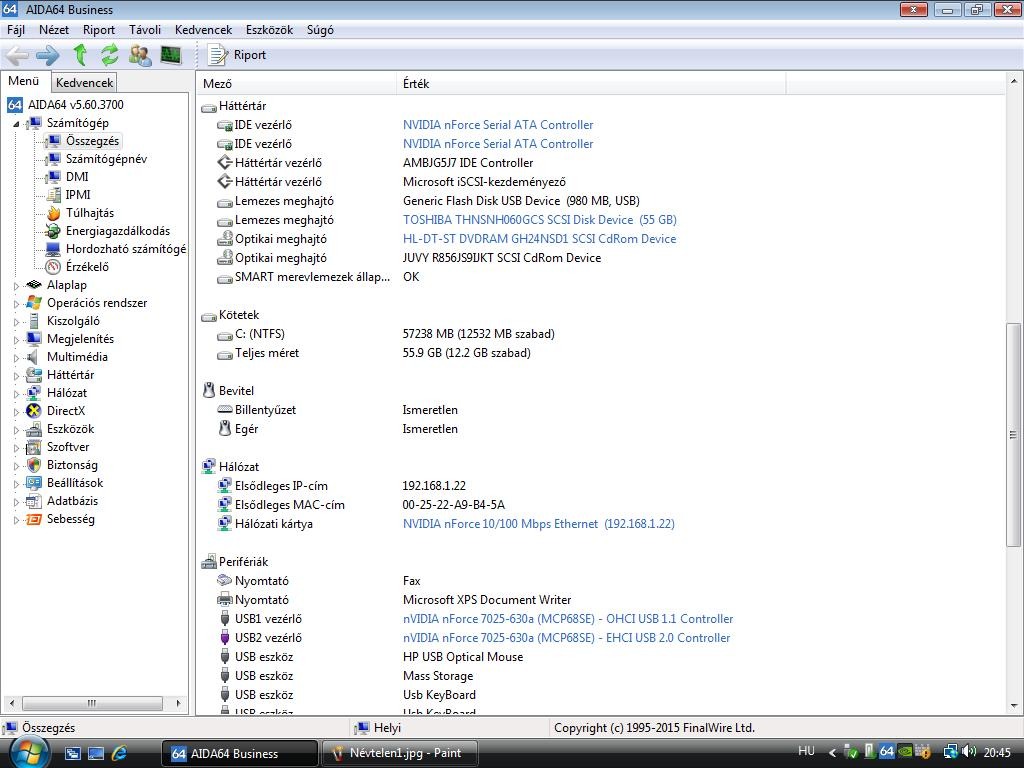Open the Nézet menu
The image size is (1024, 768).
[x=54, y=30]
